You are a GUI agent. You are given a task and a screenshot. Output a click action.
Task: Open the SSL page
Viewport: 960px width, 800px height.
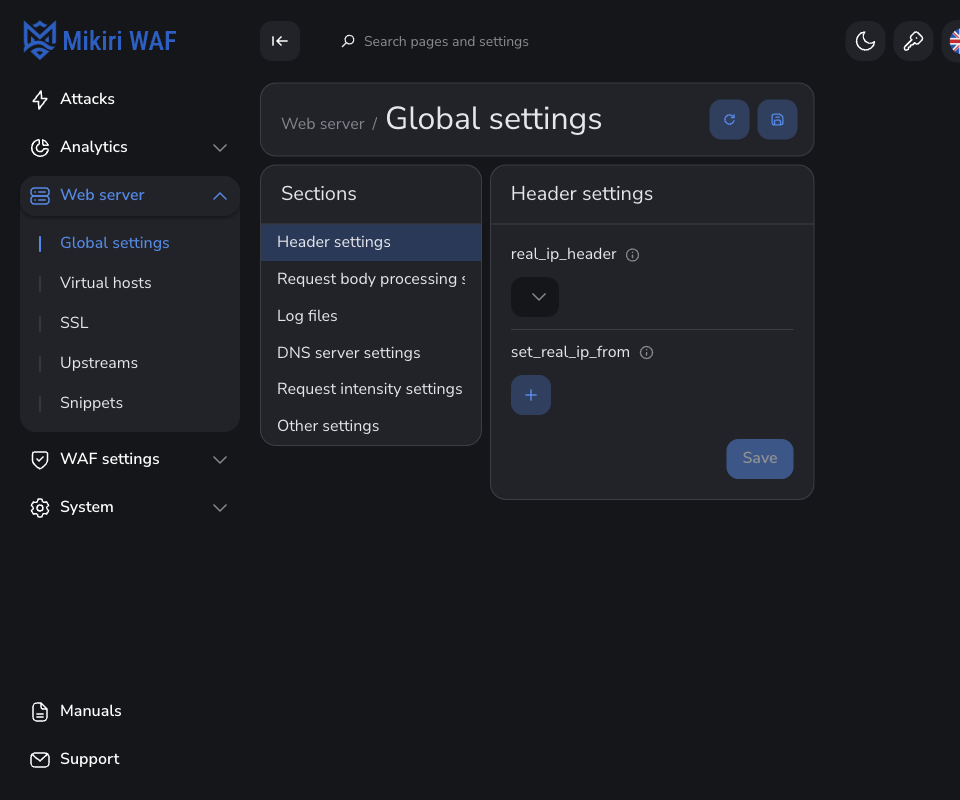(x=74, y=323)
